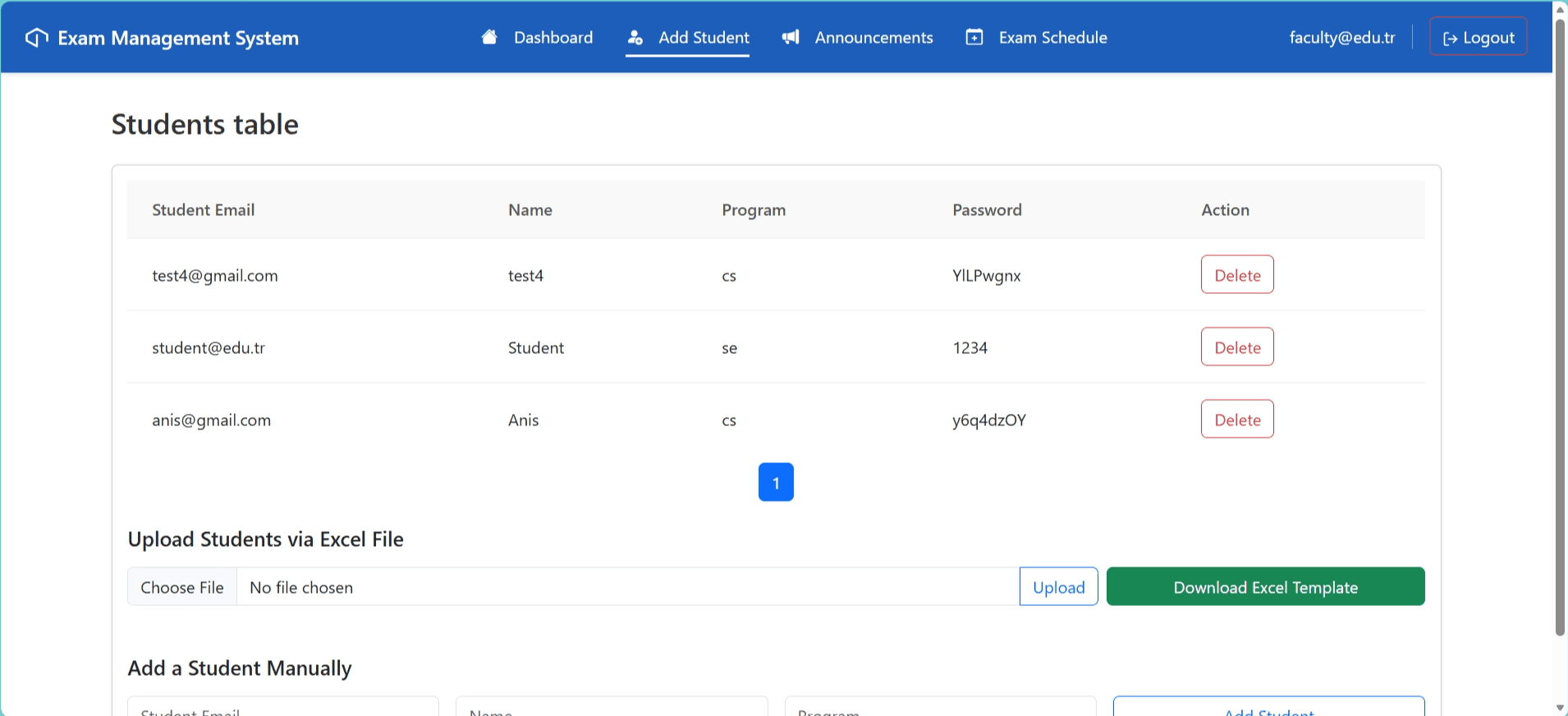Select the email student@edu.tr
Image resolution: width=1568 pixels, height=716 pixels.
(x=209, y=348)
